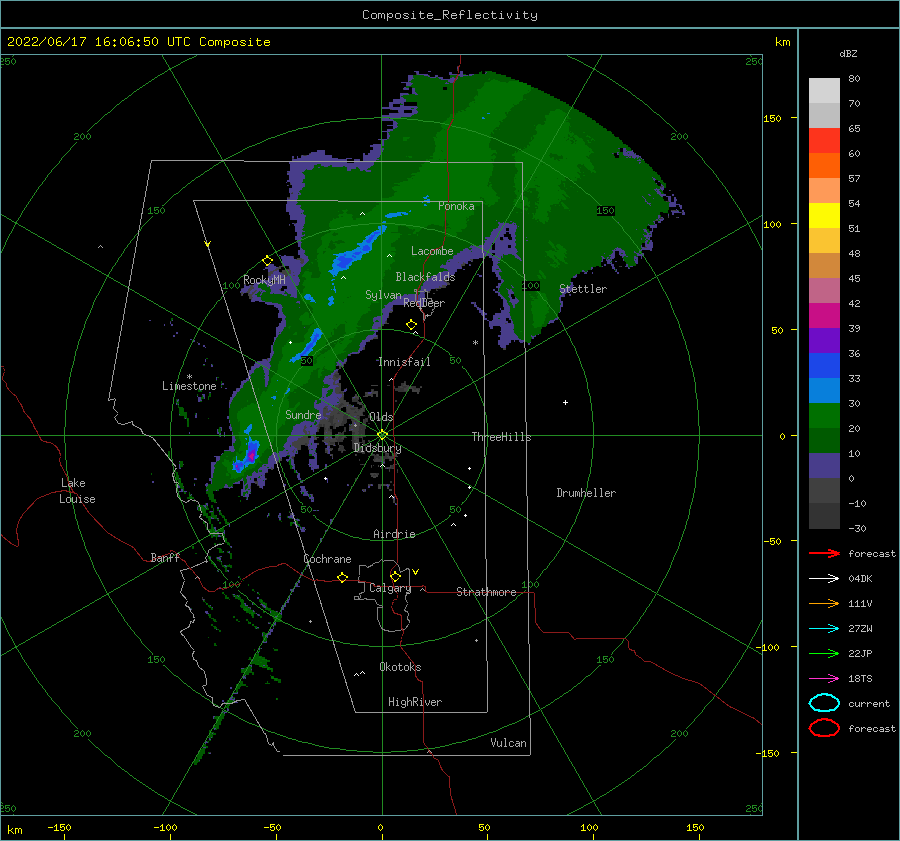Select the white 70-80 dBZ swatch at top
The image size is (900, 841).
pos(824,91)
